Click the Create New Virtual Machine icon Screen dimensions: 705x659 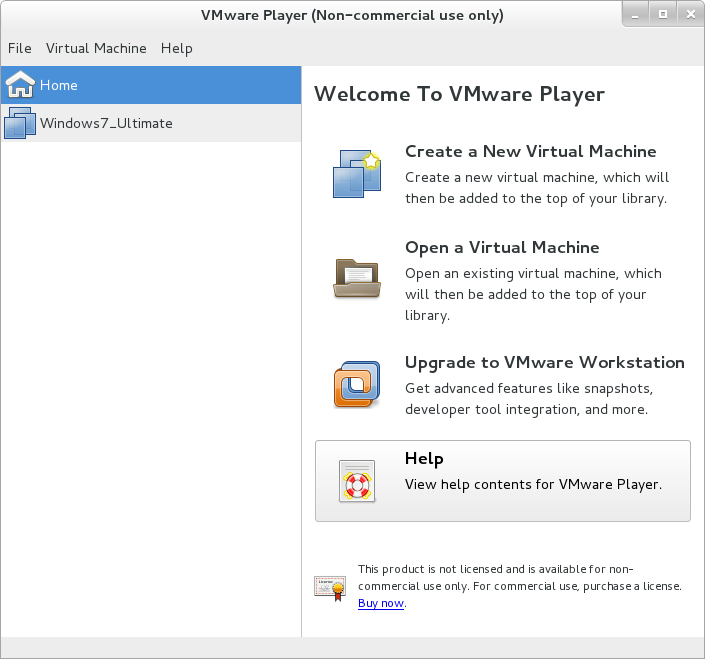coord(357,174)
